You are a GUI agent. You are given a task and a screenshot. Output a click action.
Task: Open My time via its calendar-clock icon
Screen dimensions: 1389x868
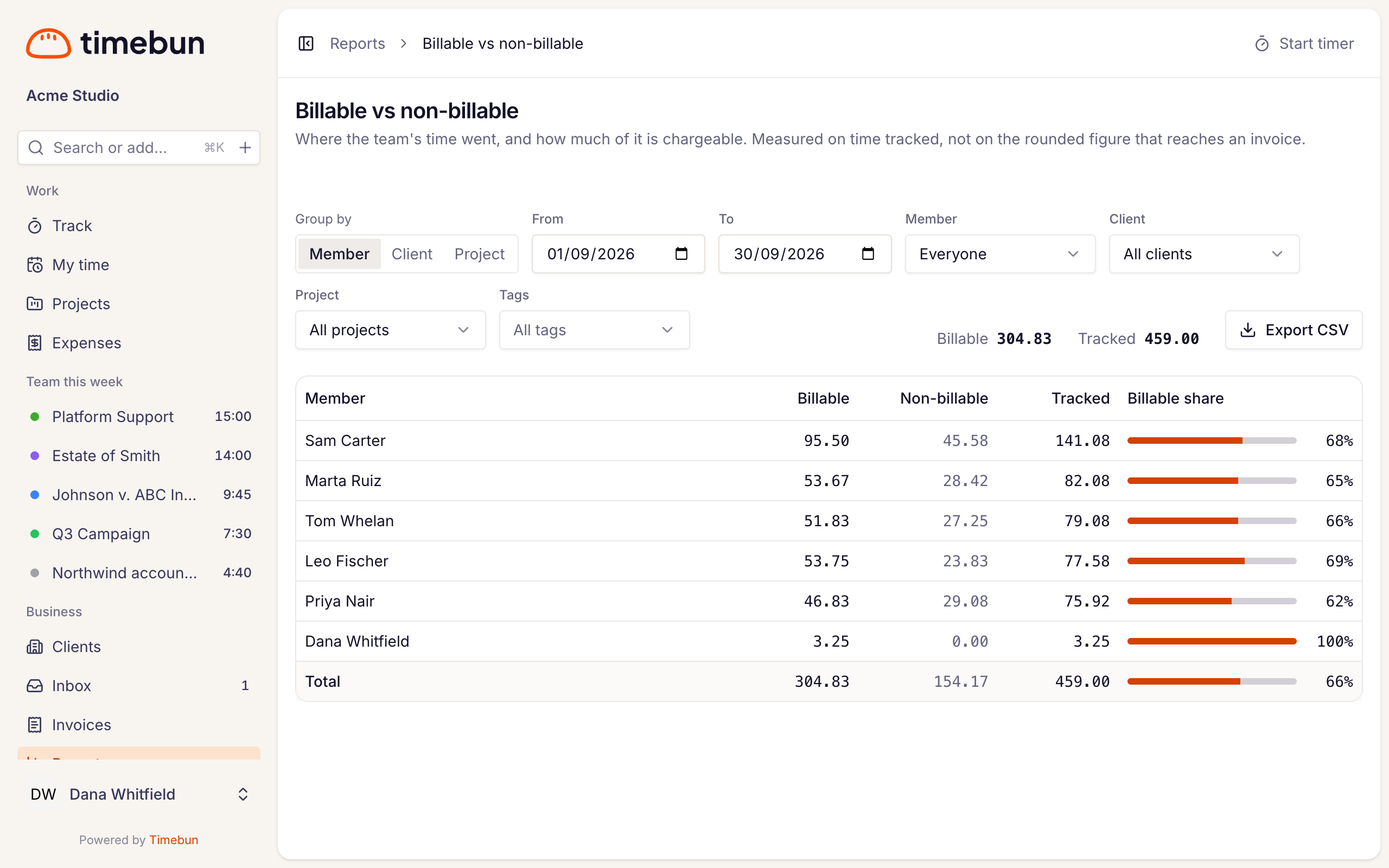click(34, 265)
